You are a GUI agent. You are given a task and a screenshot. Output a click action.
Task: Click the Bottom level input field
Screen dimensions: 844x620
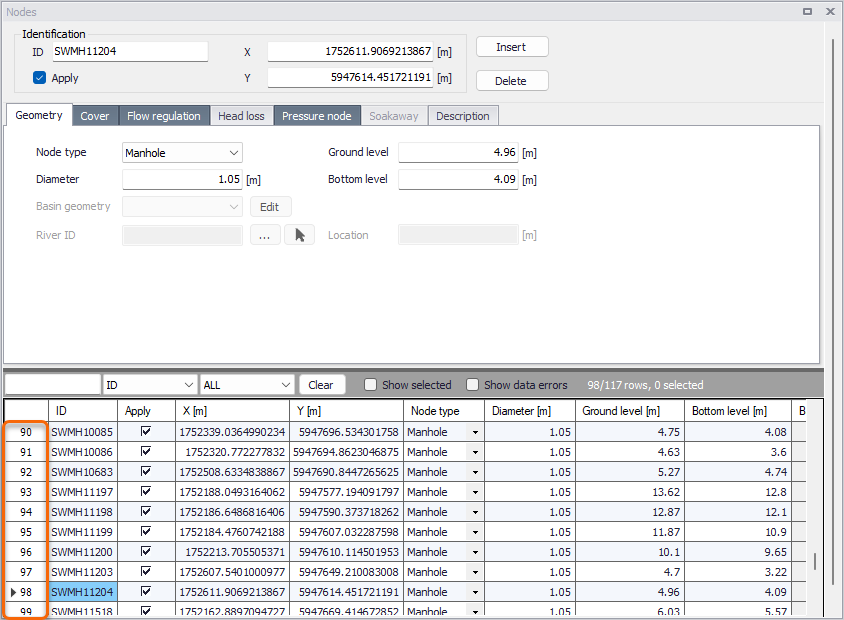458,179
